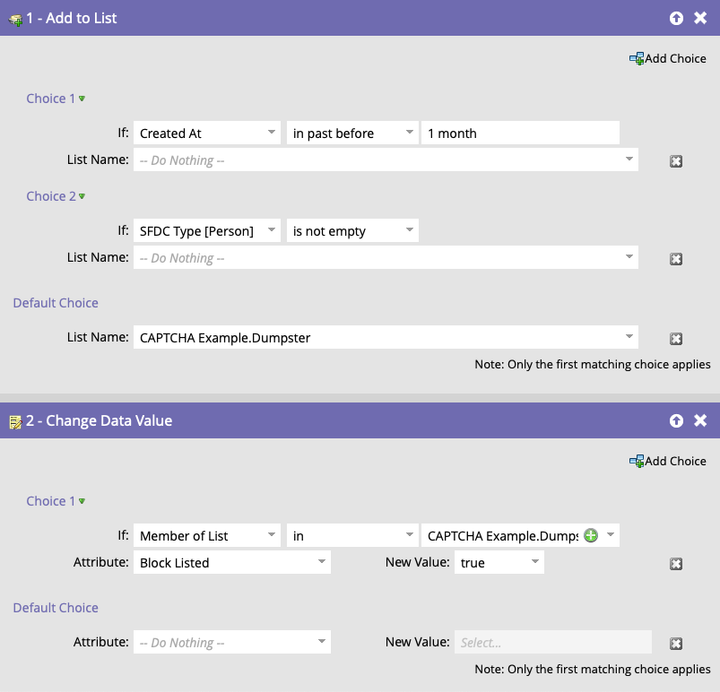Add Choice to Change Data Value step
The width and height of the screenshot is (720, 692).
click(667, 461)
